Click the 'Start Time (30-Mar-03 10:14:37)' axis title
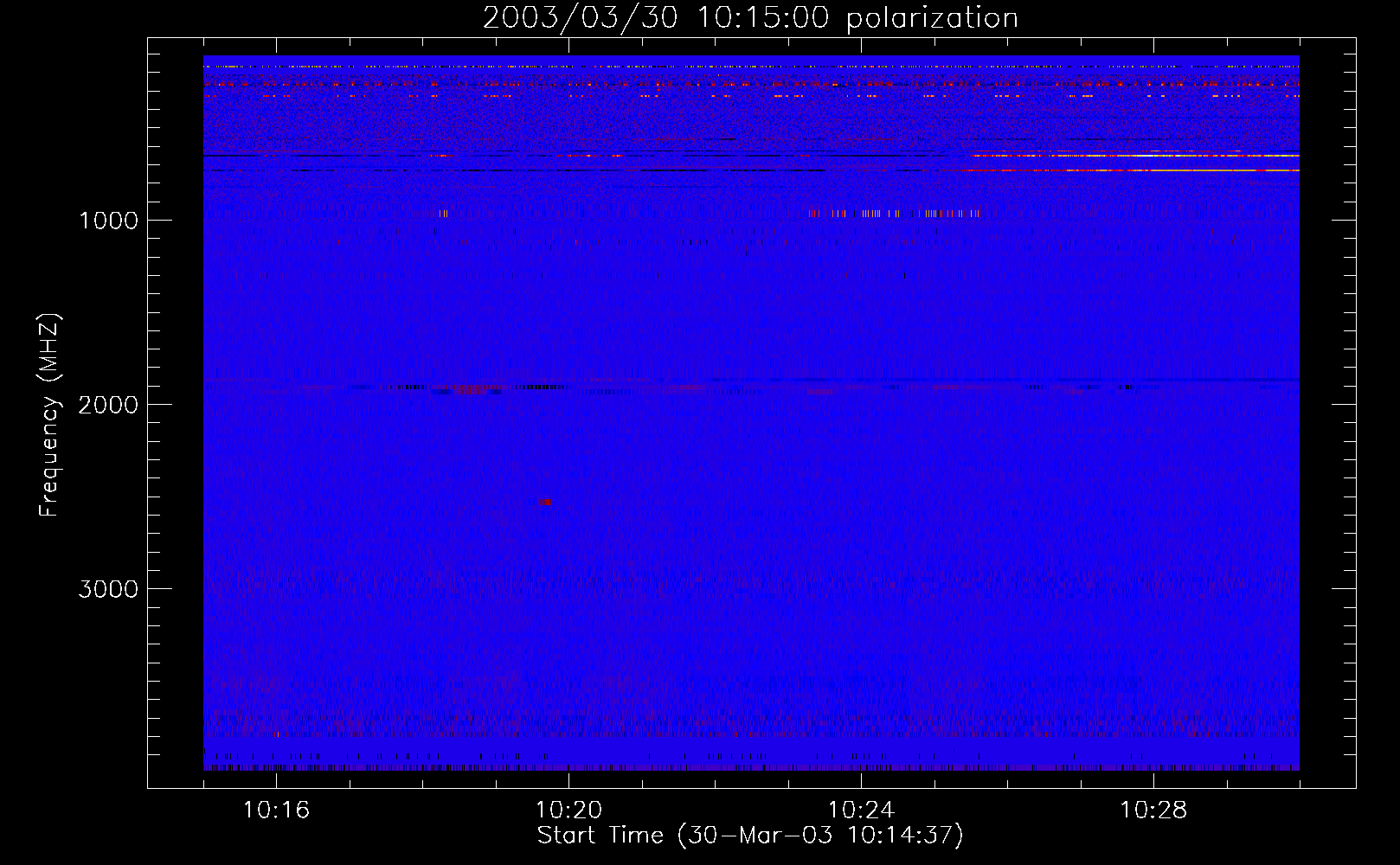 point(750,836)
